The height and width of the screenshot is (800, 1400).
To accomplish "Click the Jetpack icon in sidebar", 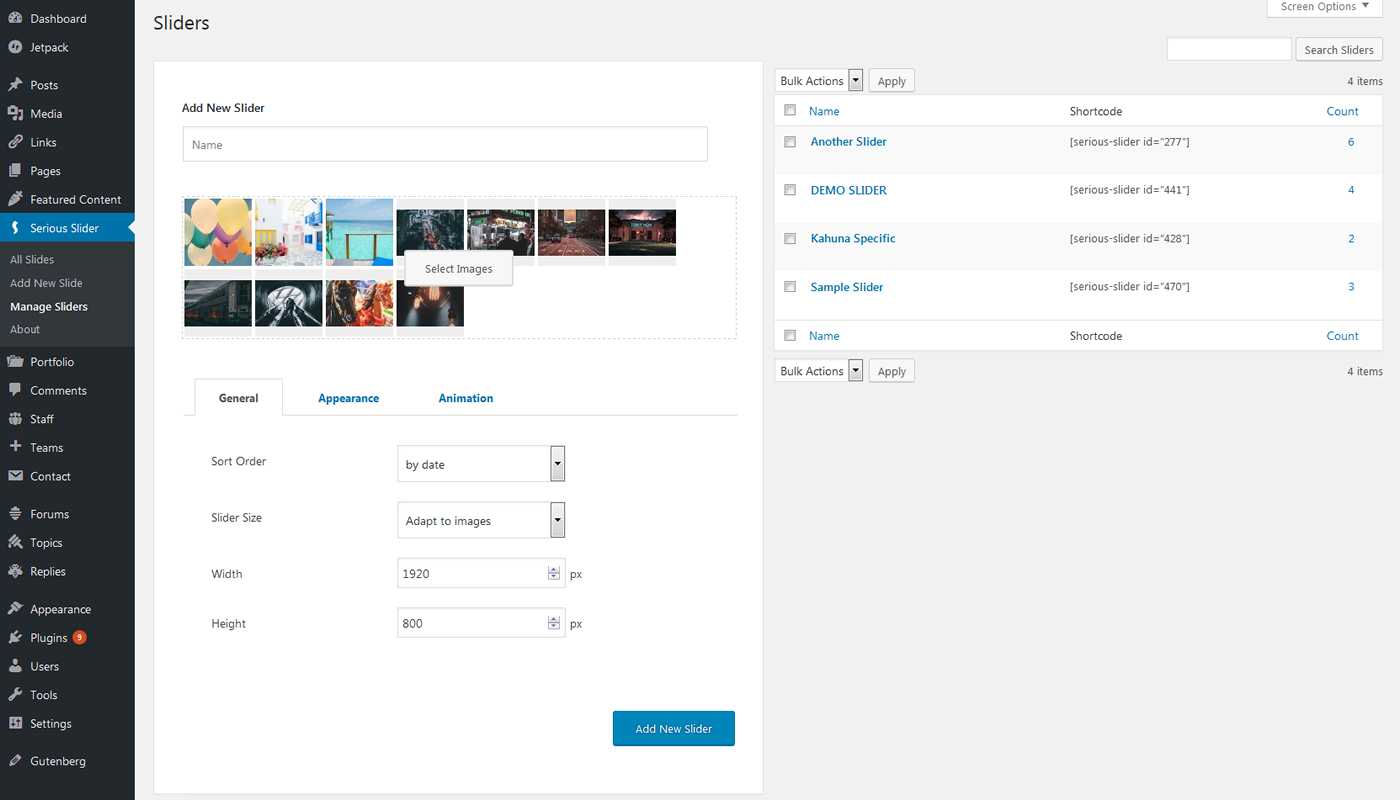I will click(x=15, y=47).
